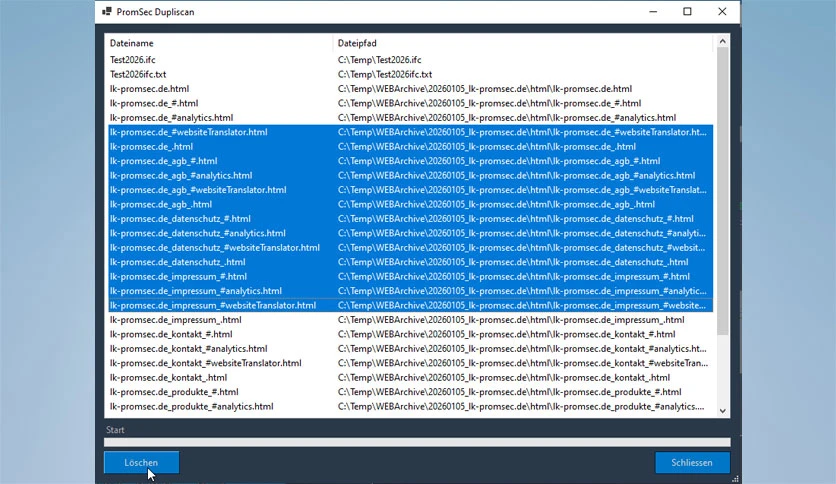Click the Start status label
Viewport: 836px width, 484px height.
point(115,430)
